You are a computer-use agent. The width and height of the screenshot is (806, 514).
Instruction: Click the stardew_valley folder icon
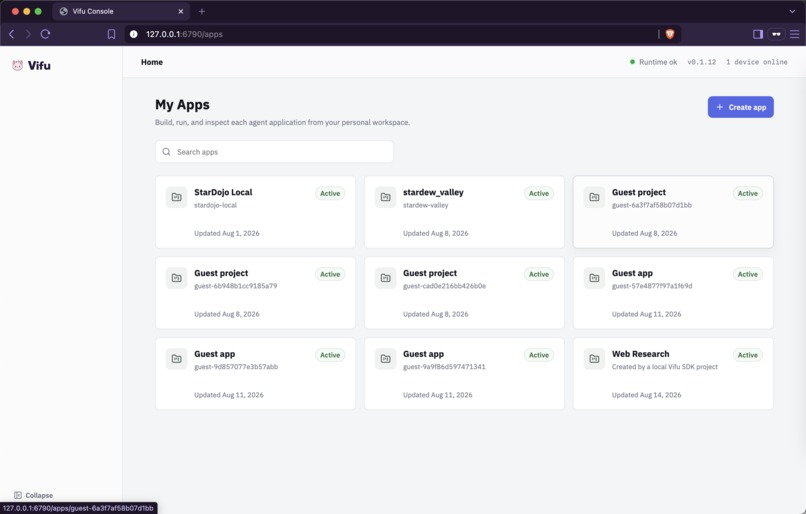(385, 197)
